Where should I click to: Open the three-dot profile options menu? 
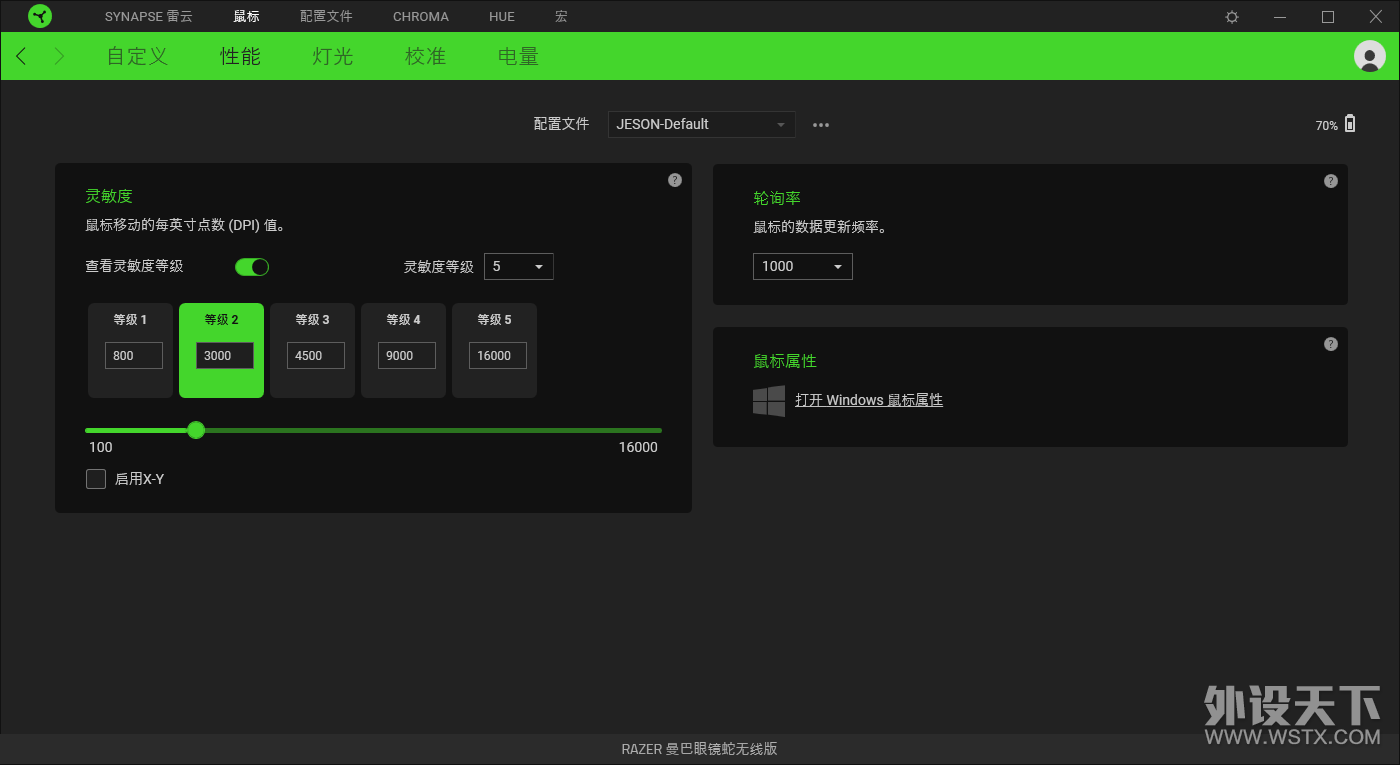(x=821, y=125)
